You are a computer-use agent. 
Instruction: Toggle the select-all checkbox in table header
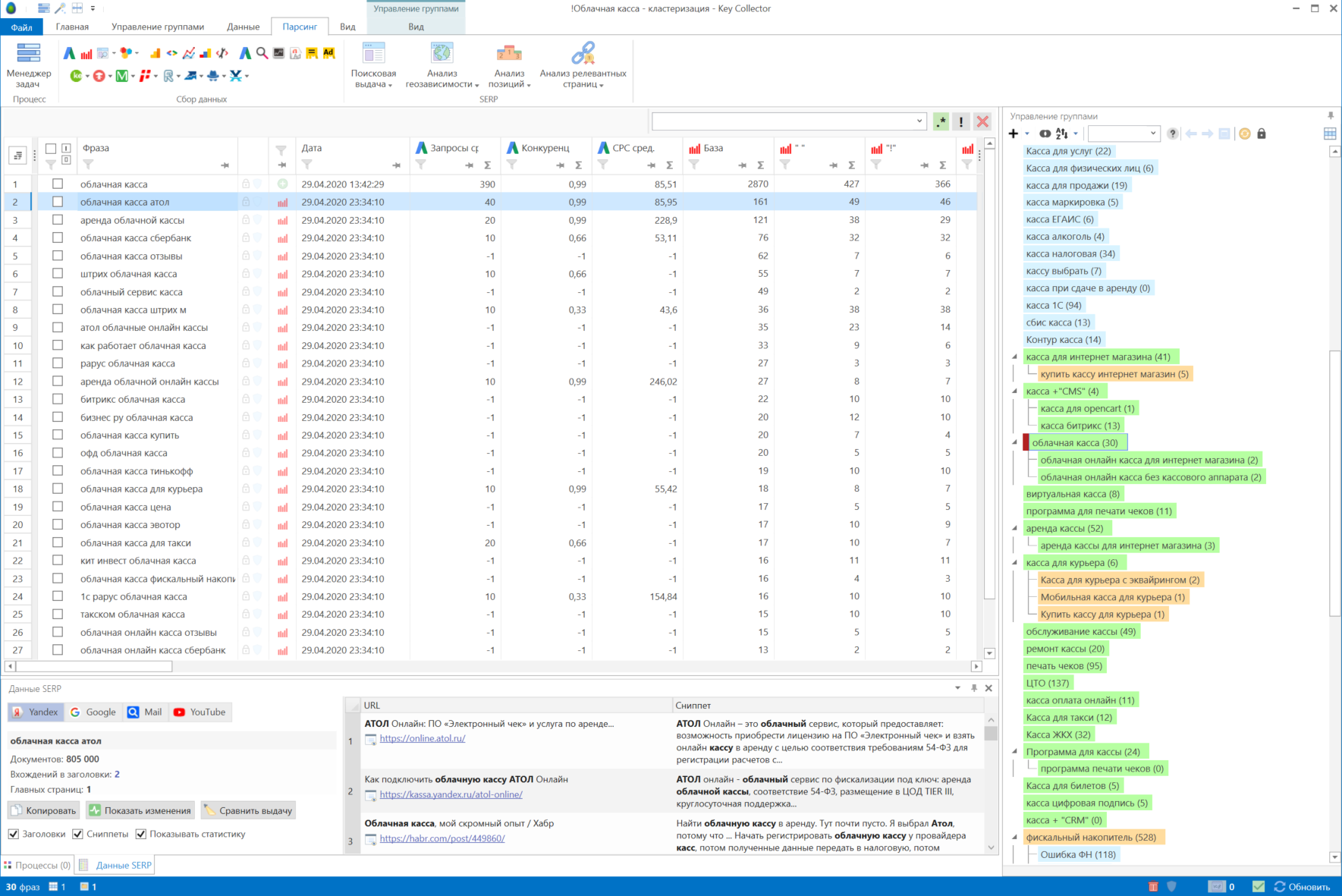tap(51, 149)
